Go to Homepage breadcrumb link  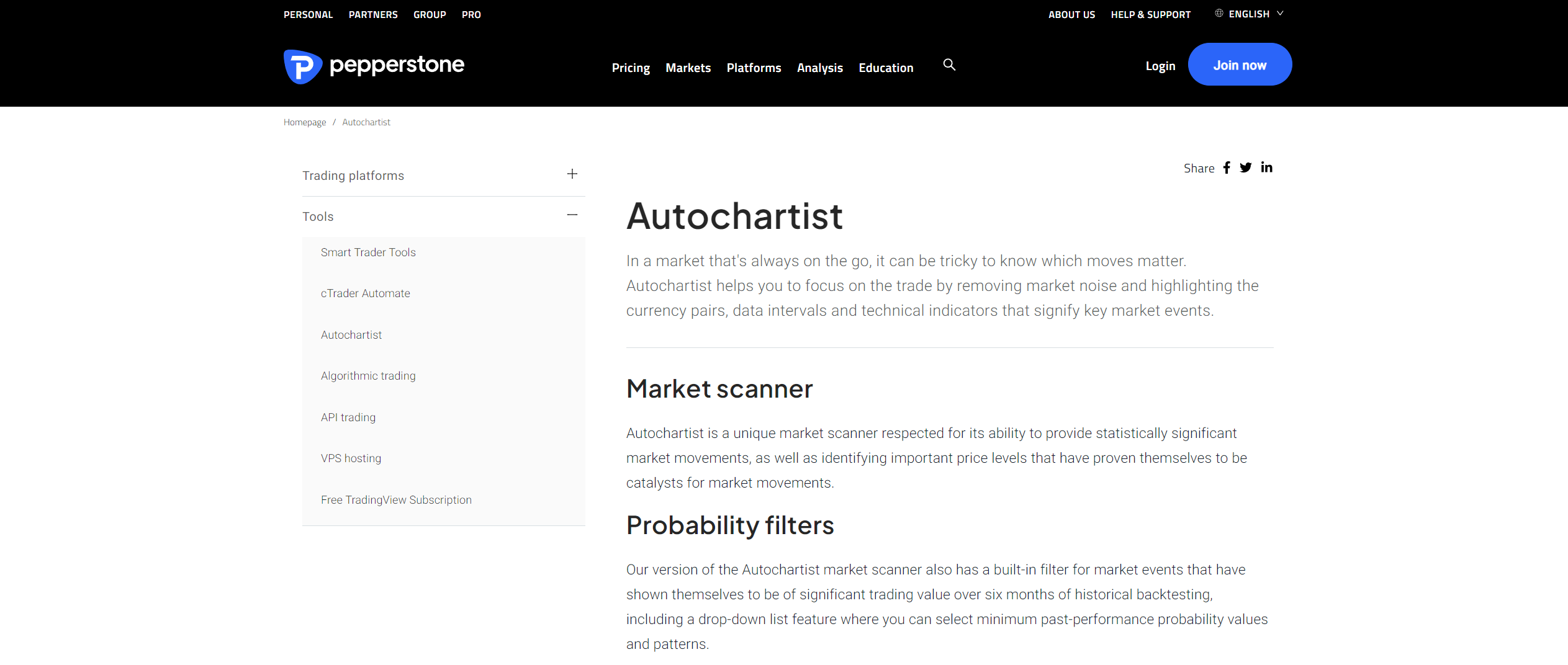click(305, 122)
